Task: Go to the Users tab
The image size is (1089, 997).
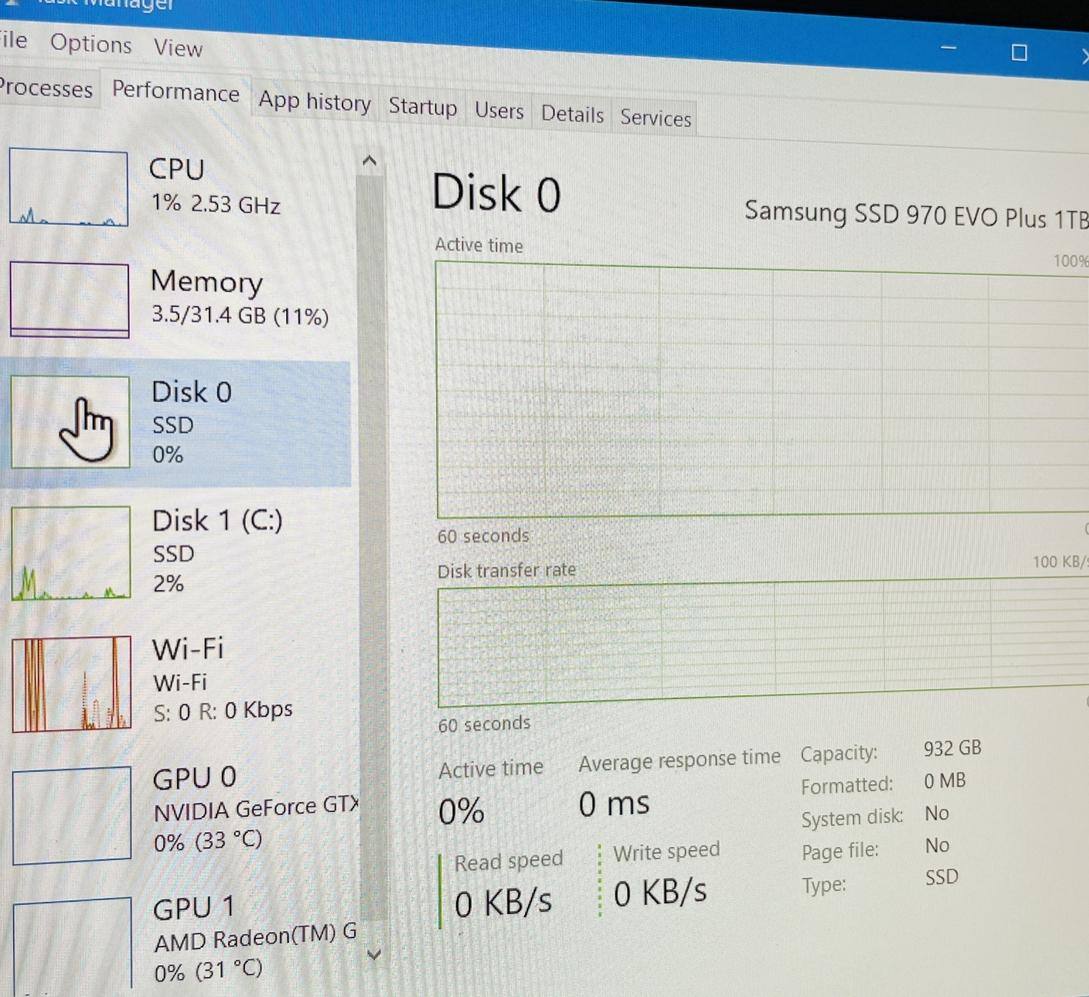Action: [499, 111]
